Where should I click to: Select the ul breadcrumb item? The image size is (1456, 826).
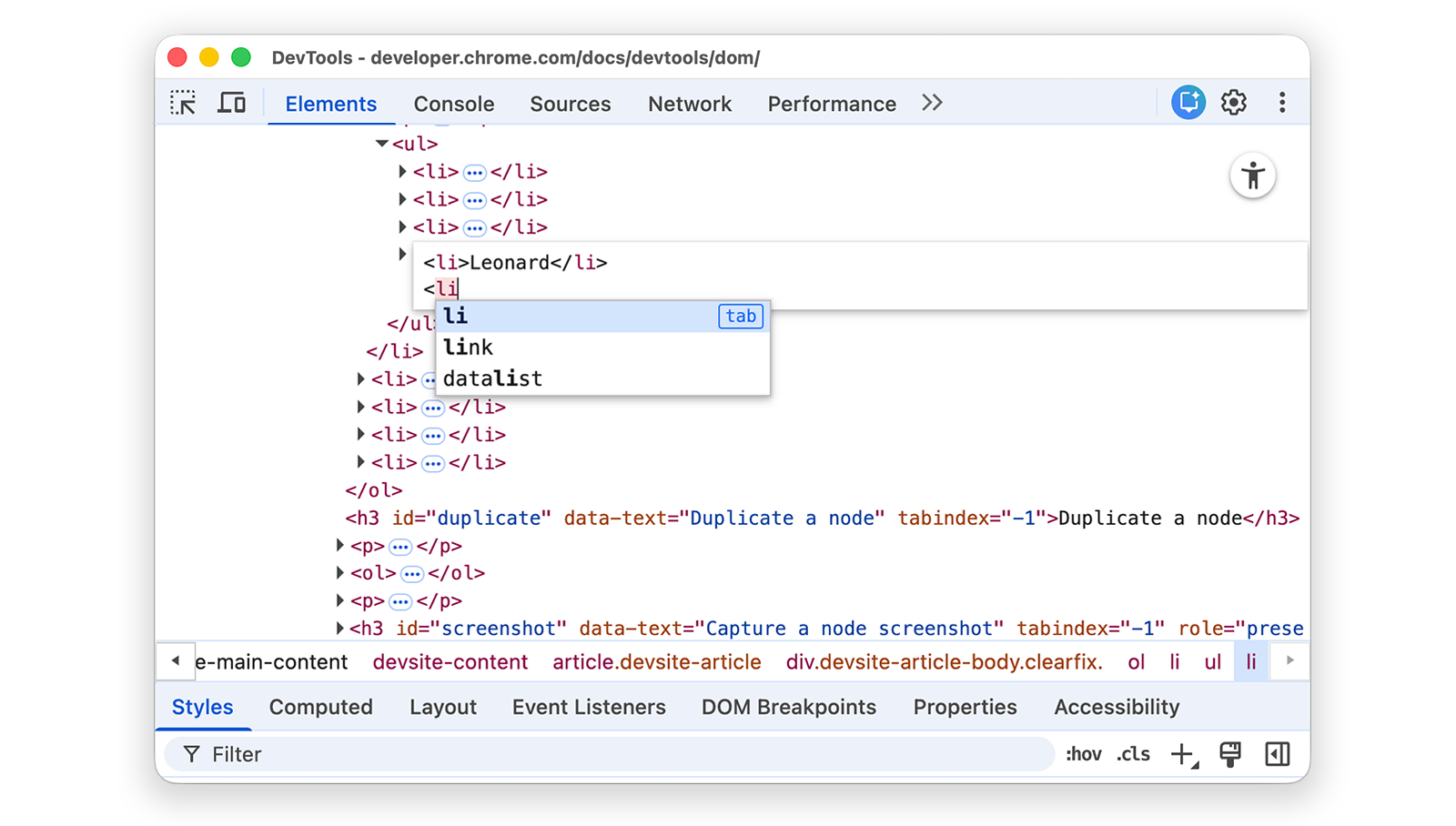click(1212, 661)
